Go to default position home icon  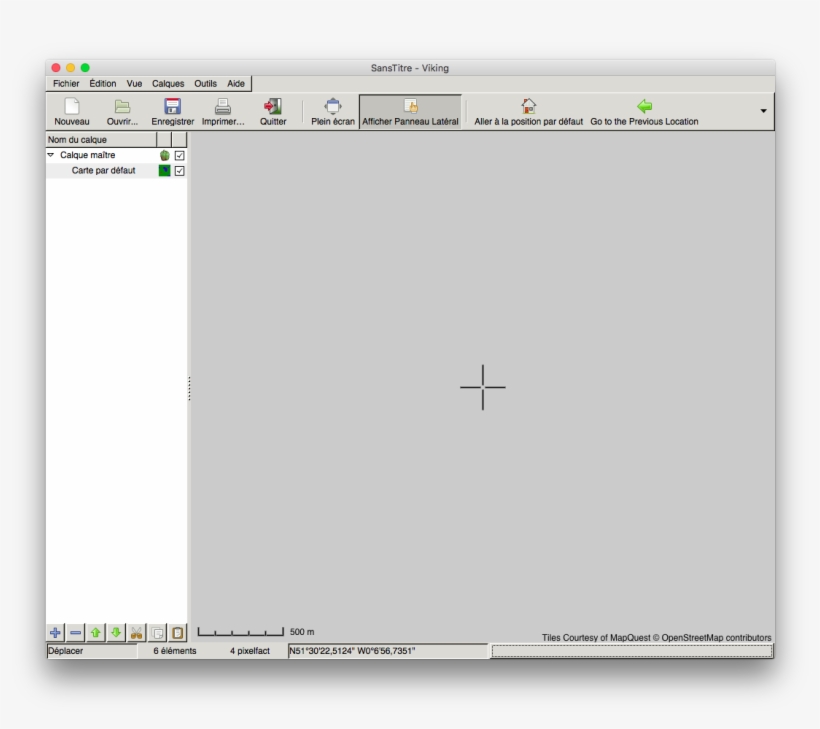point(528,106)
